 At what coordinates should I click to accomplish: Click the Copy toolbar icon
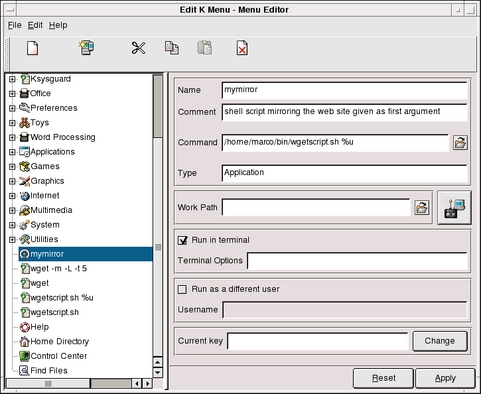172,48
